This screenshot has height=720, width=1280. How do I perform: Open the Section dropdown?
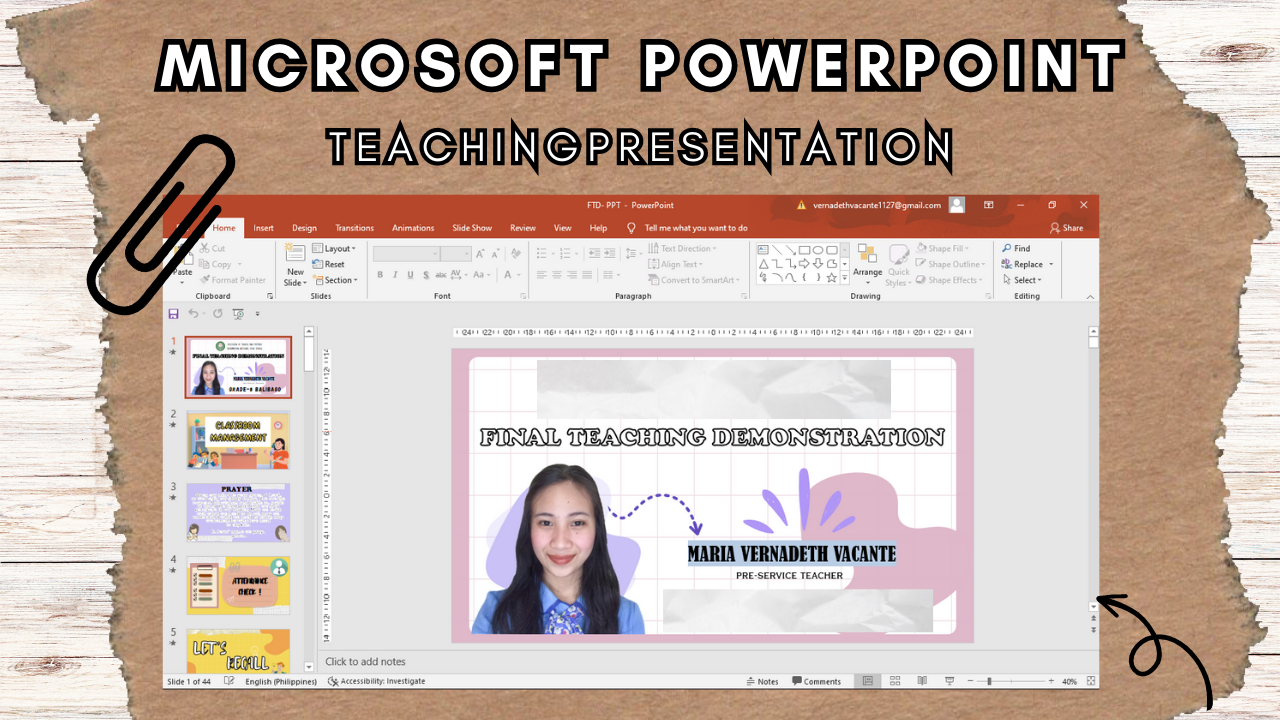point(335,280)
